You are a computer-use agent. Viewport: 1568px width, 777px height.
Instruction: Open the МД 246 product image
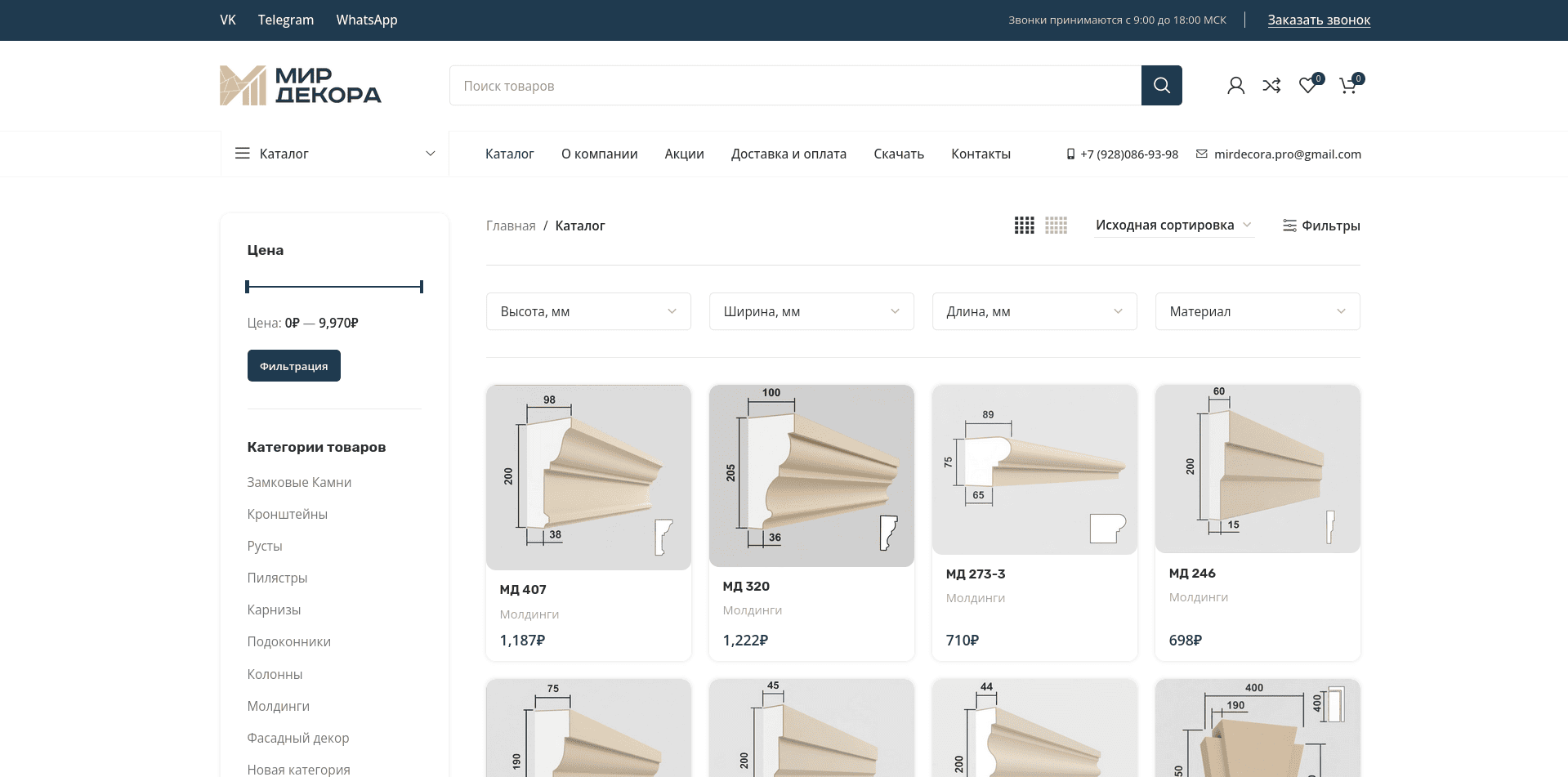coord(1258,469)
